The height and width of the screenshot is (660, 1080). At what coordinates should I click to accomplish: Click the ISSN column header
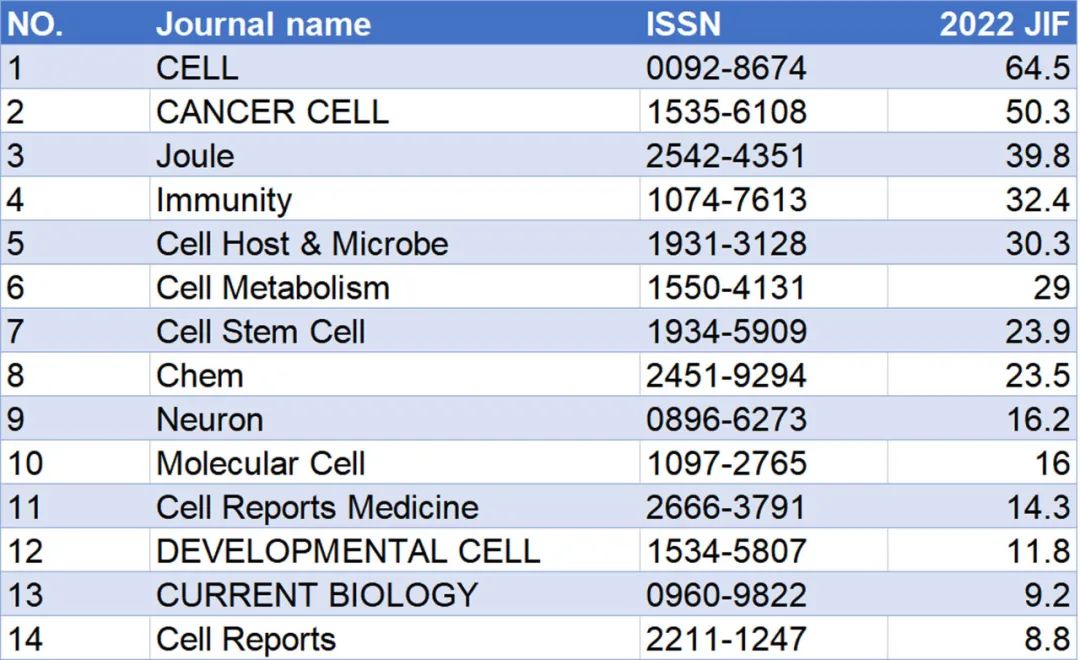click(763, 23)
